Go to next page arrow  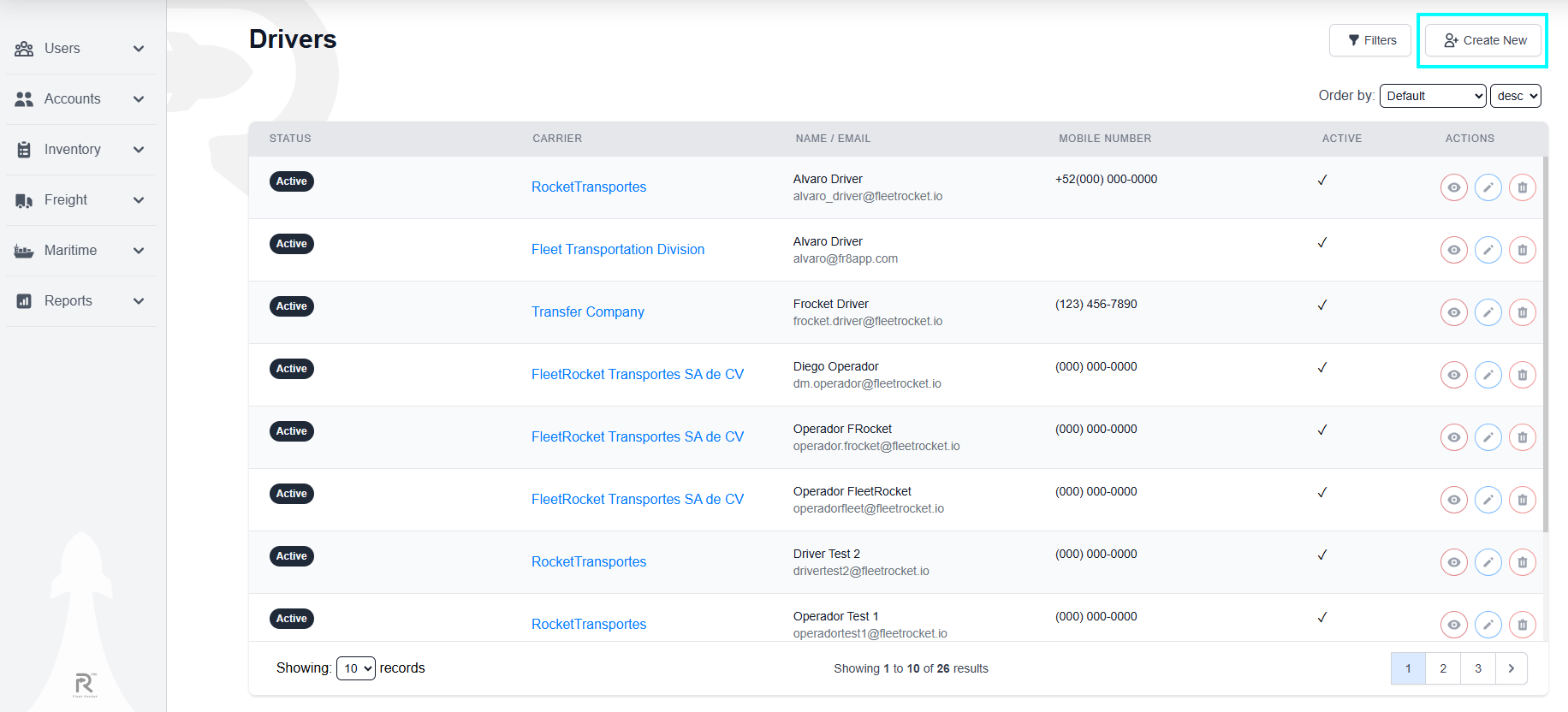point(1512,668)
